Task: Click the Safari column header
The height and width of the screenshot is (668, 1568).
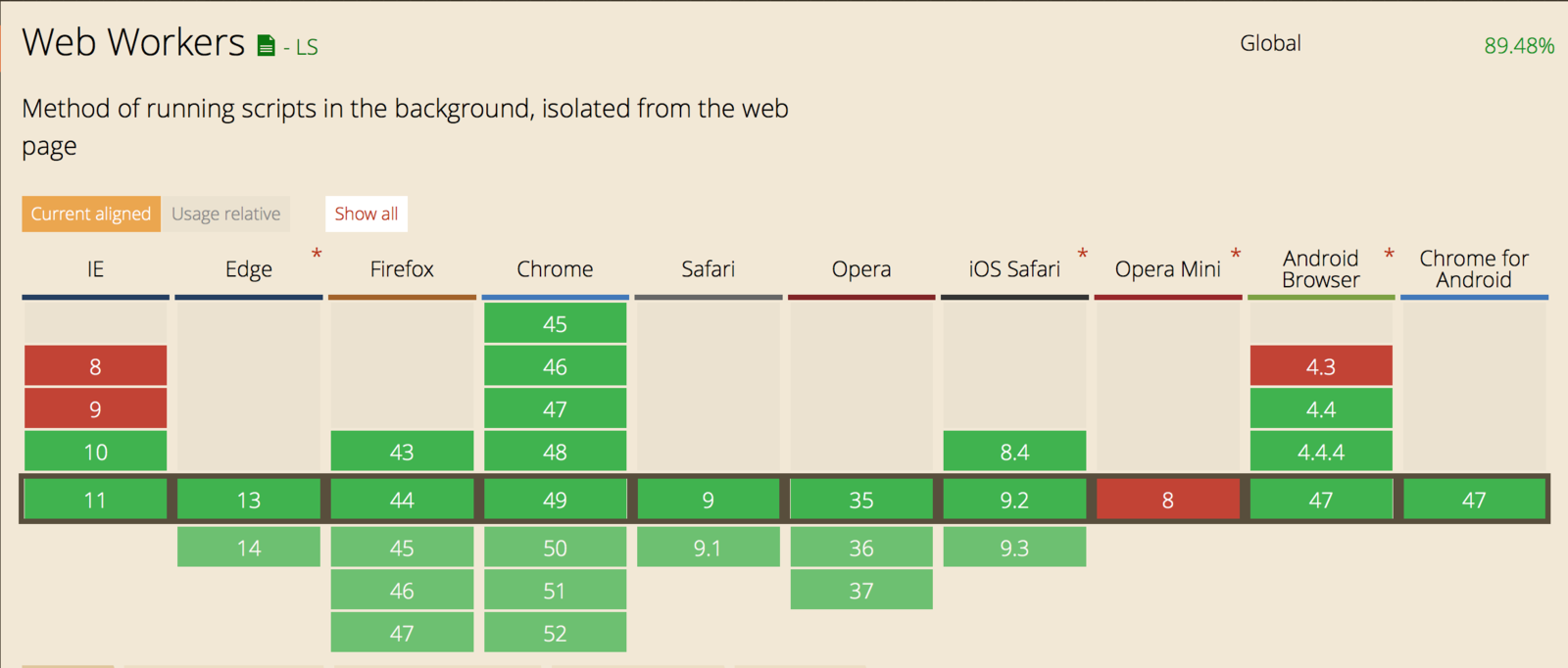Action: coord(708,269)
